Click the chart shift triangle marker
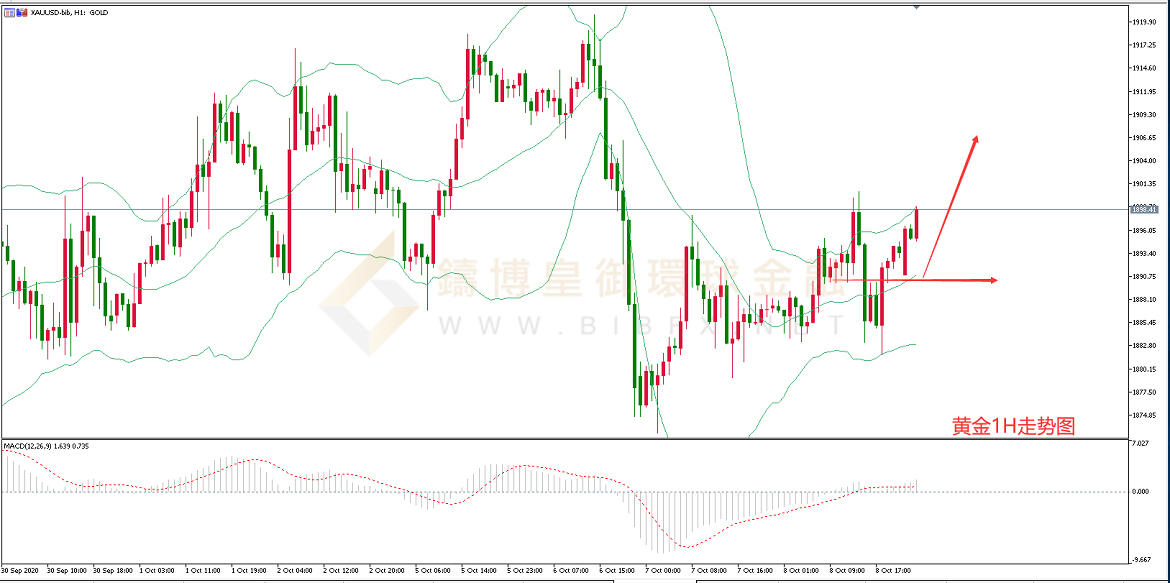This screenshot has height=583, width=1170. 916,7
